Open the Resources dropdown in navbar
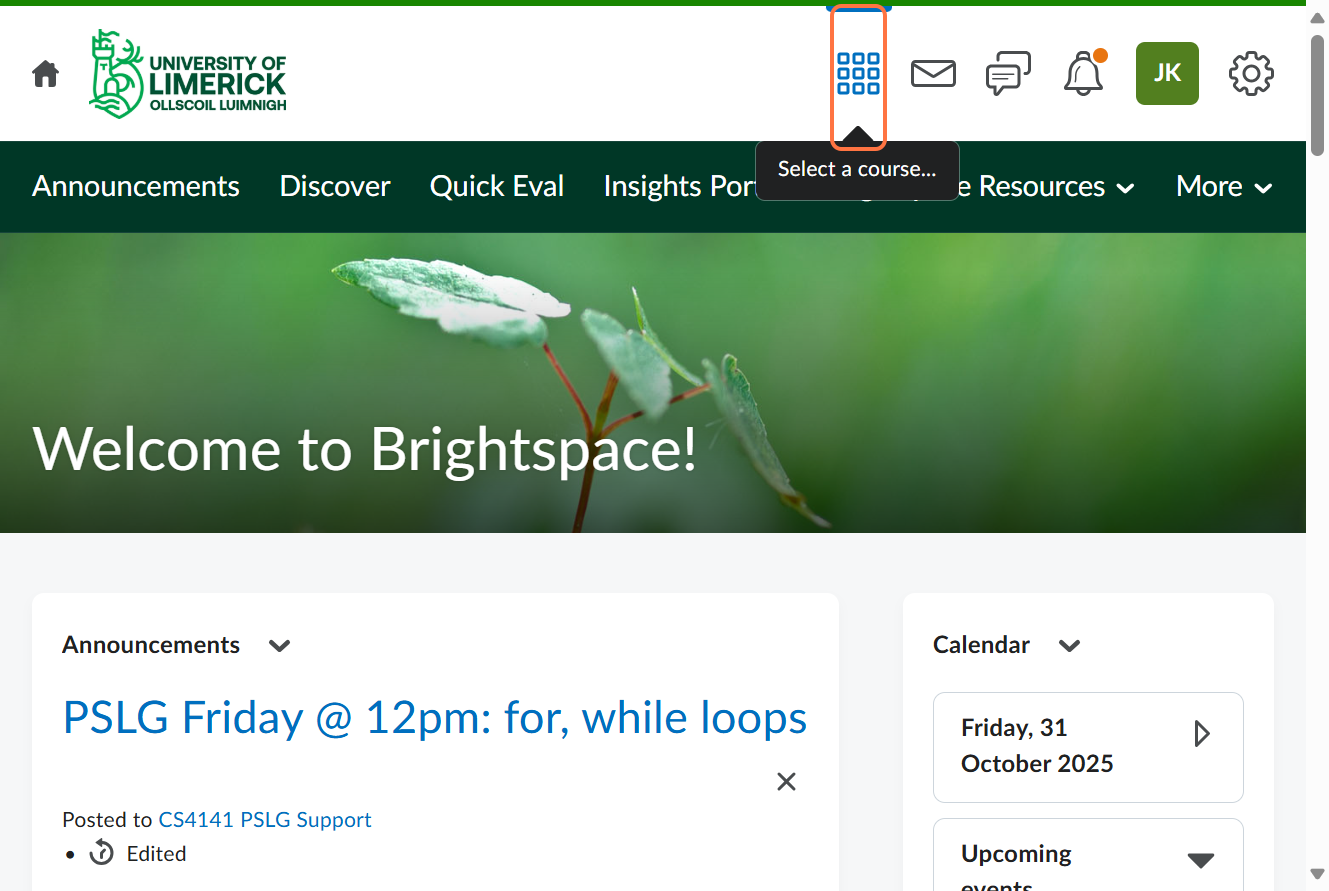Screen dimensions: 1329x891 [x=1055, y=187]
